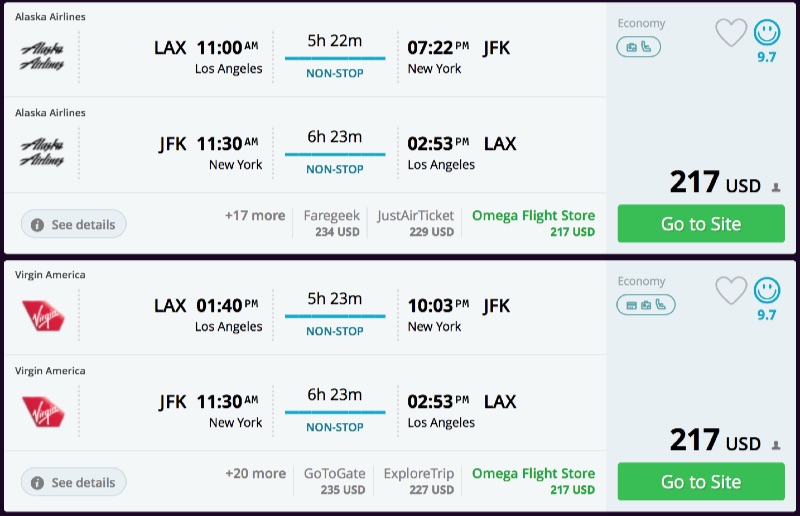800x516 pixels.
Task: Favorite the Alaska Airlines flight with the heart
Action: point(731,33)
